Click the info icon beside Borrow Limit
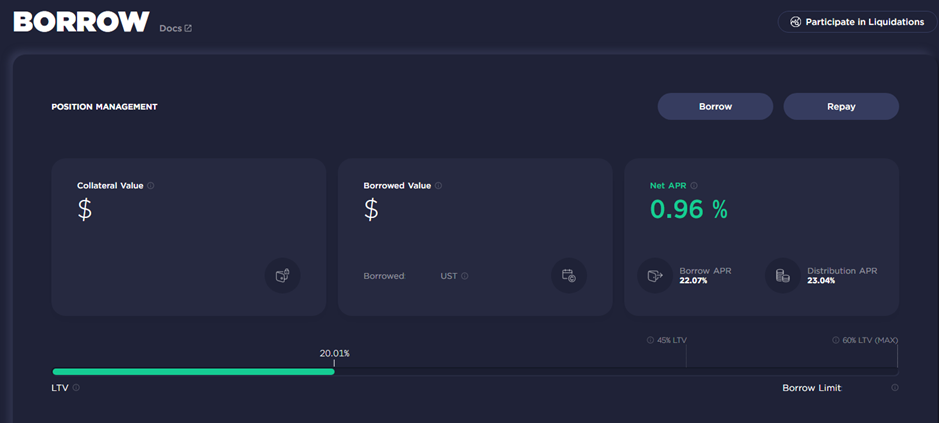Viewport: 939px width, 423px height. [895, 388]
